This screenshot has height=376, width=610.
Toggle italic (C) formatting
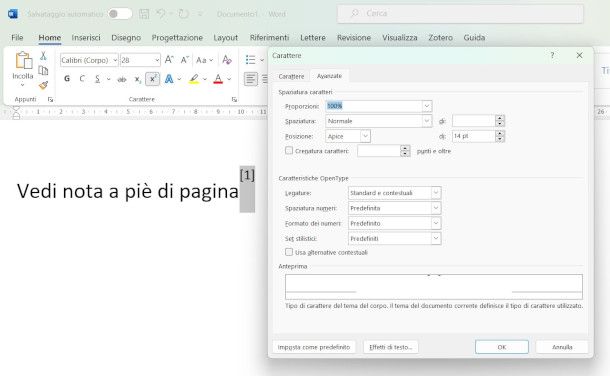[82, 79]
